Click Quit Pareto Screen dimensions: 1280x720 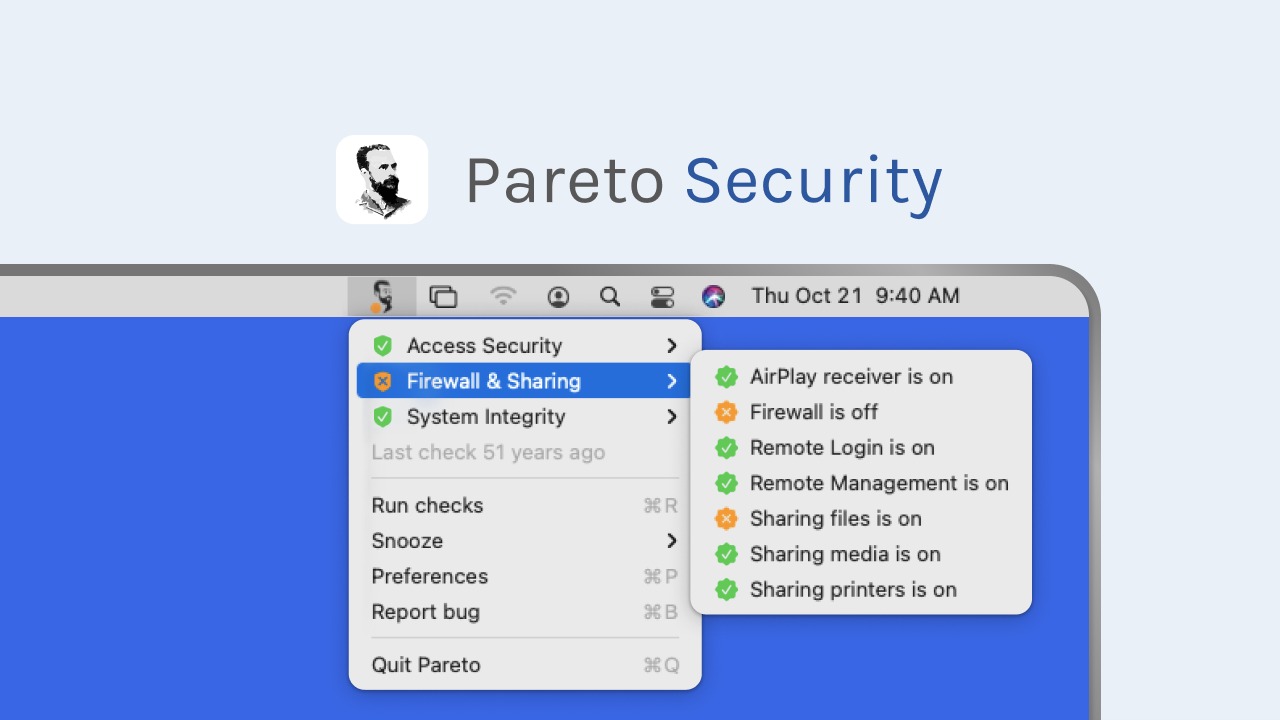click(x=426, y=665)
